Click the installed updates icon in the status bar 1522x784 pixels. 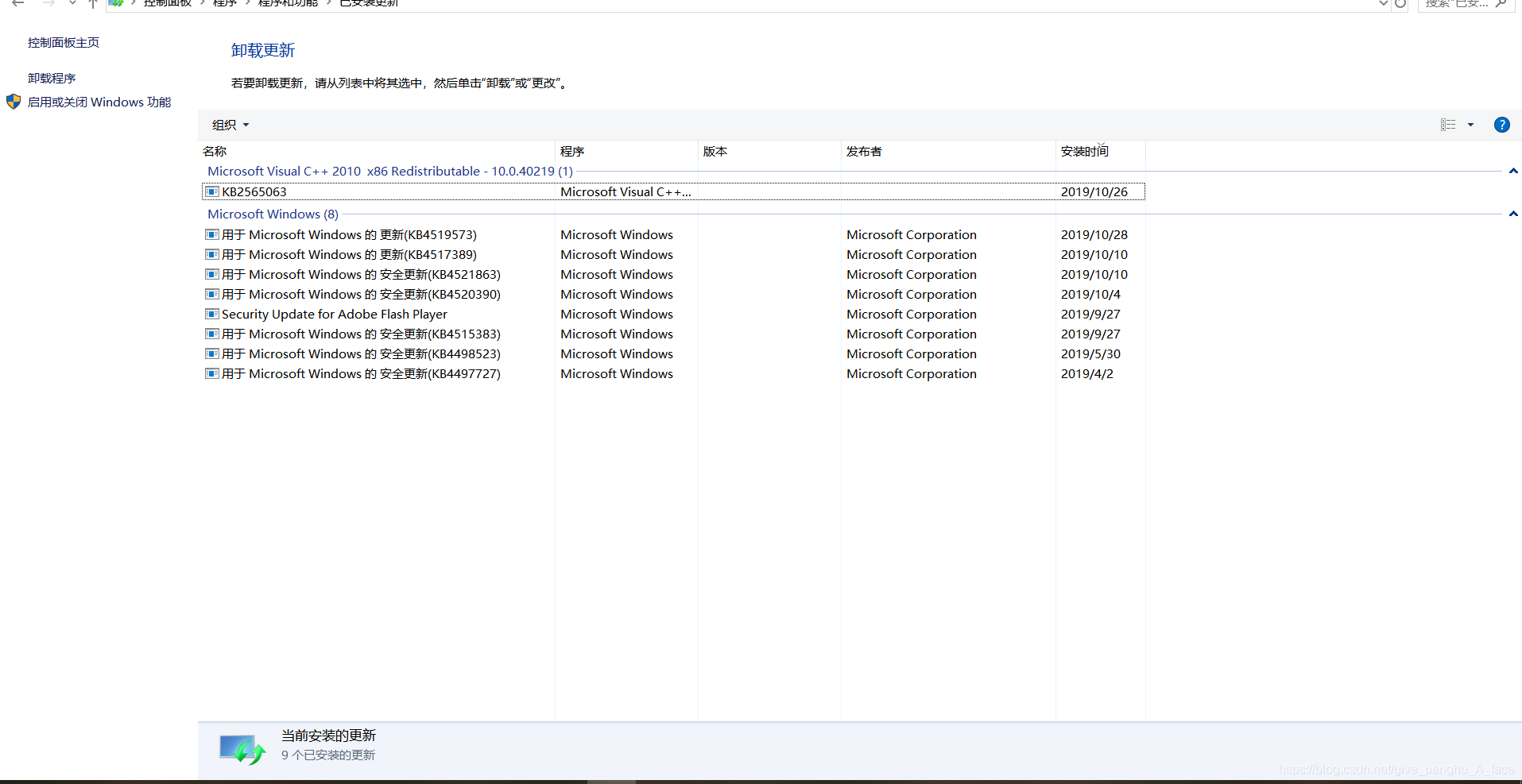(x=241, y=747)
